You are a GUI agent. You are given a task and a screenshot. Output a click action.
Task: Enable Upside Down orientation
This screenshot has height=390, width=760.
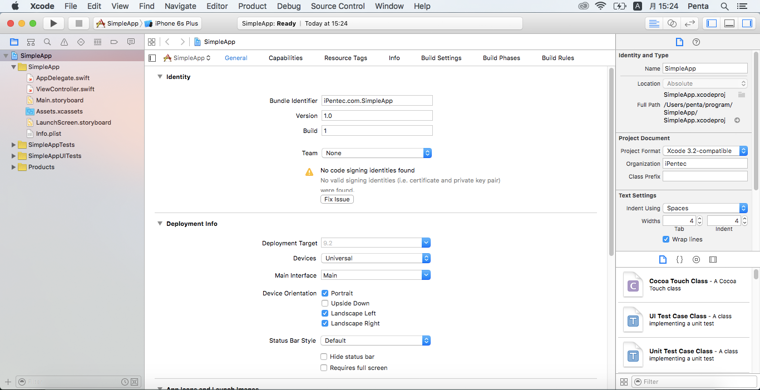point(325,303)
